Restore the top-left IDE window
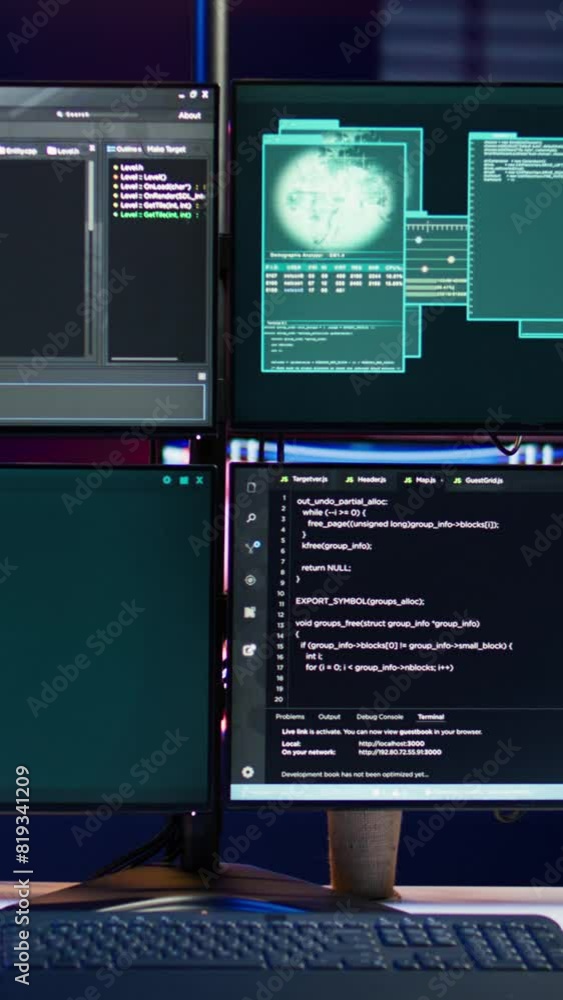 click(x=193, y=94)
